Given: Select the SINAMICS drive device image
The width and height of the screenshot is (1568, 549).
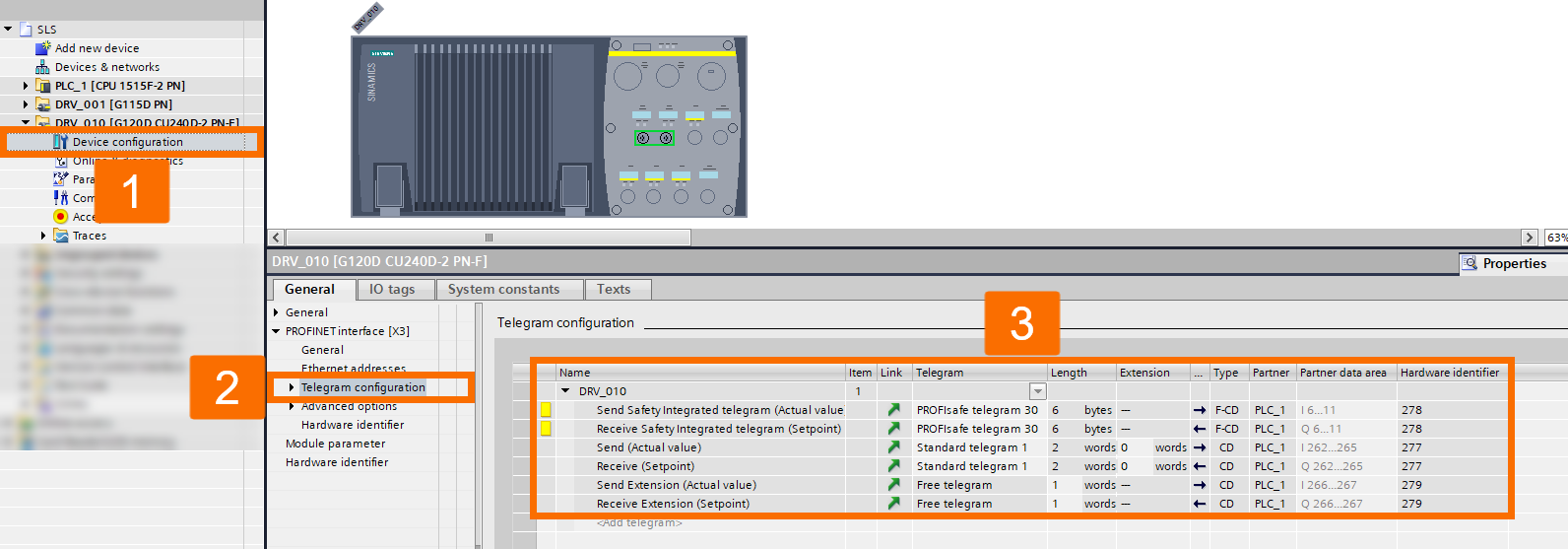Looking at the screenshot, I should pyautogui.click(x=550, y=126).
